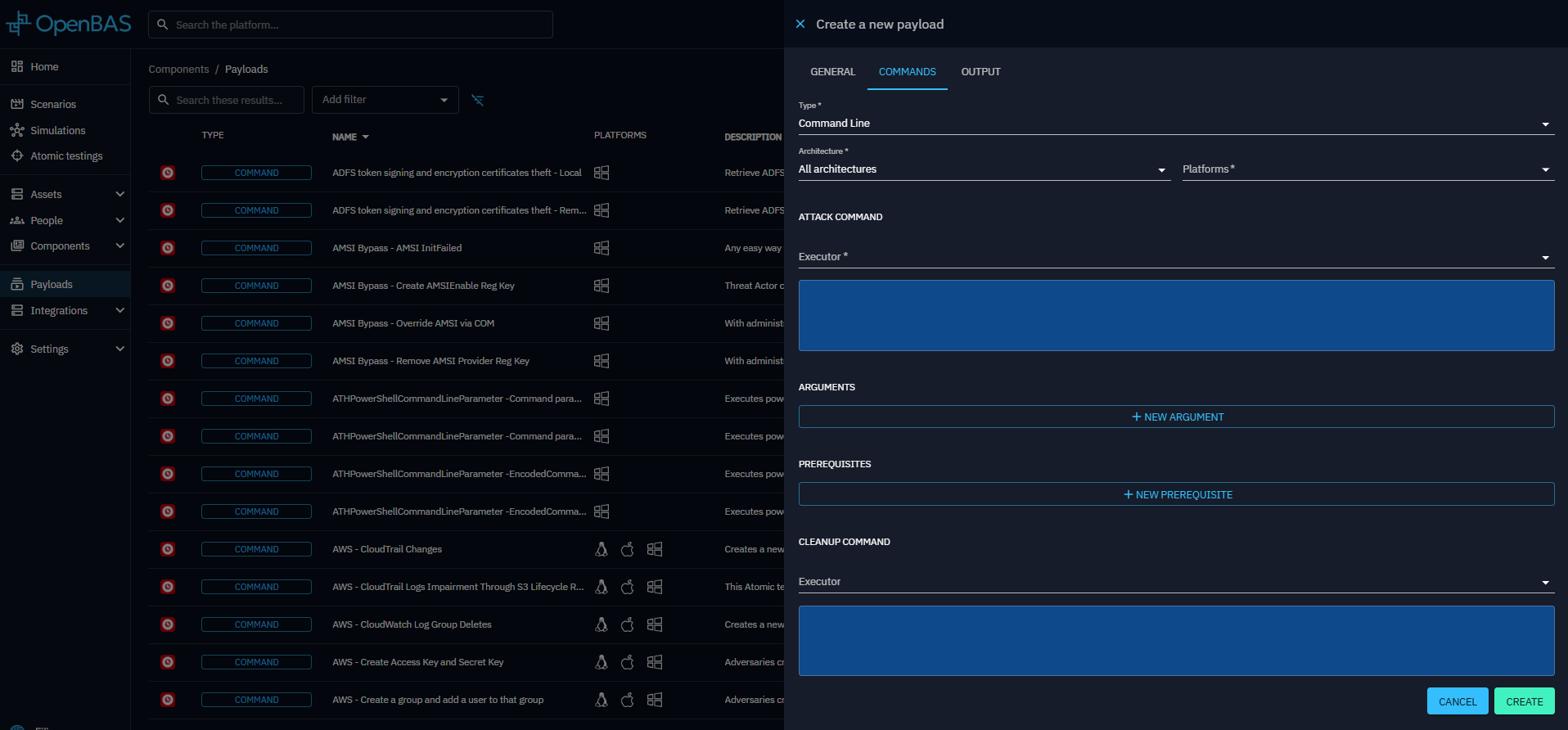Collapse the Components menu chevron
This screenshot has height=730, width=1568.
pos(120,246)
